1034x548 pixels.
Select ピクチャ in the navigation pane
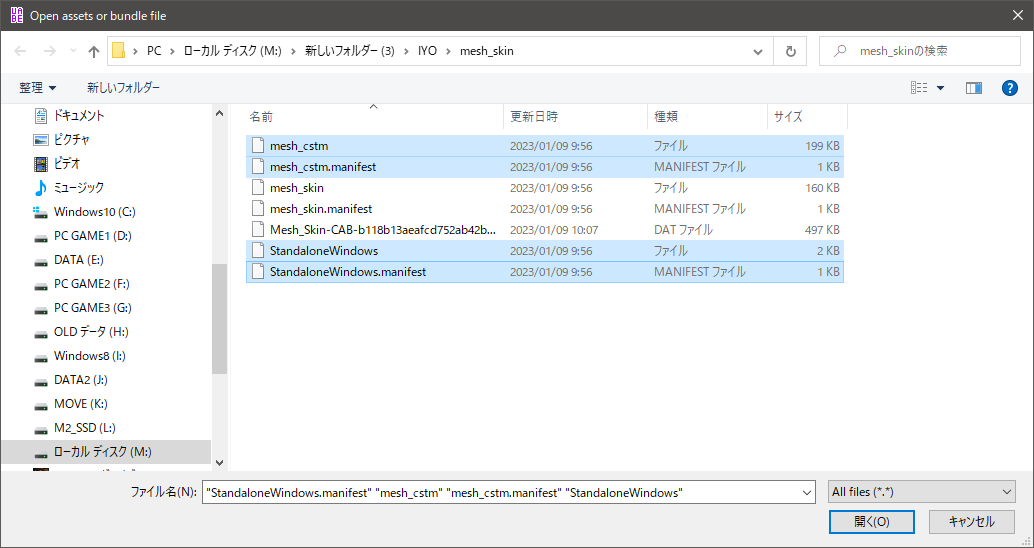(x=71, y=140)
